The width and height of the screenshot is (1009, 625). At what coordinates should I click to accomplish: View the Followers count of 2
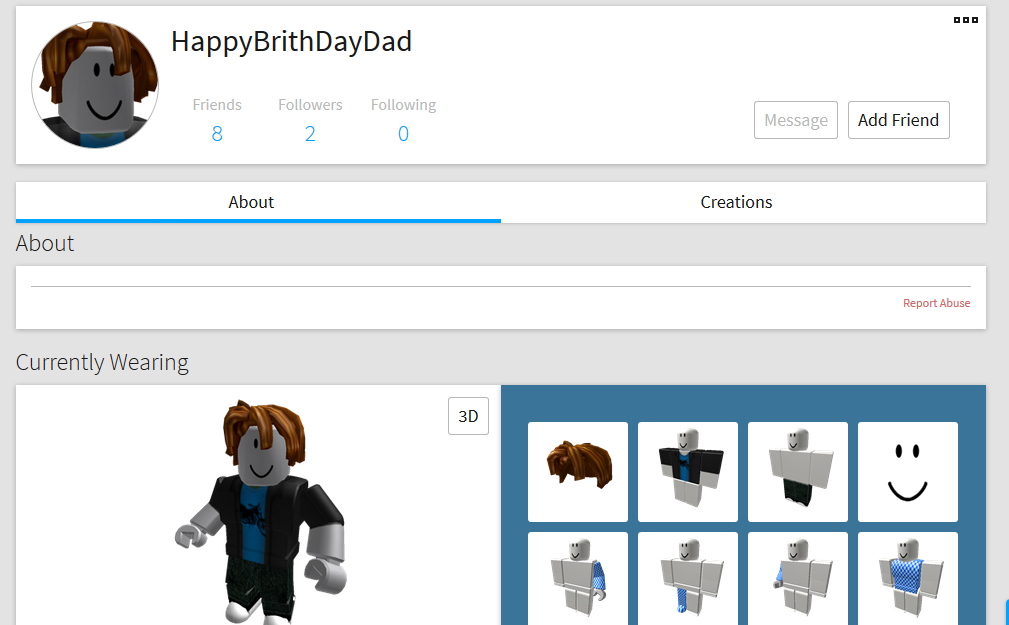(x=310, y=133)
